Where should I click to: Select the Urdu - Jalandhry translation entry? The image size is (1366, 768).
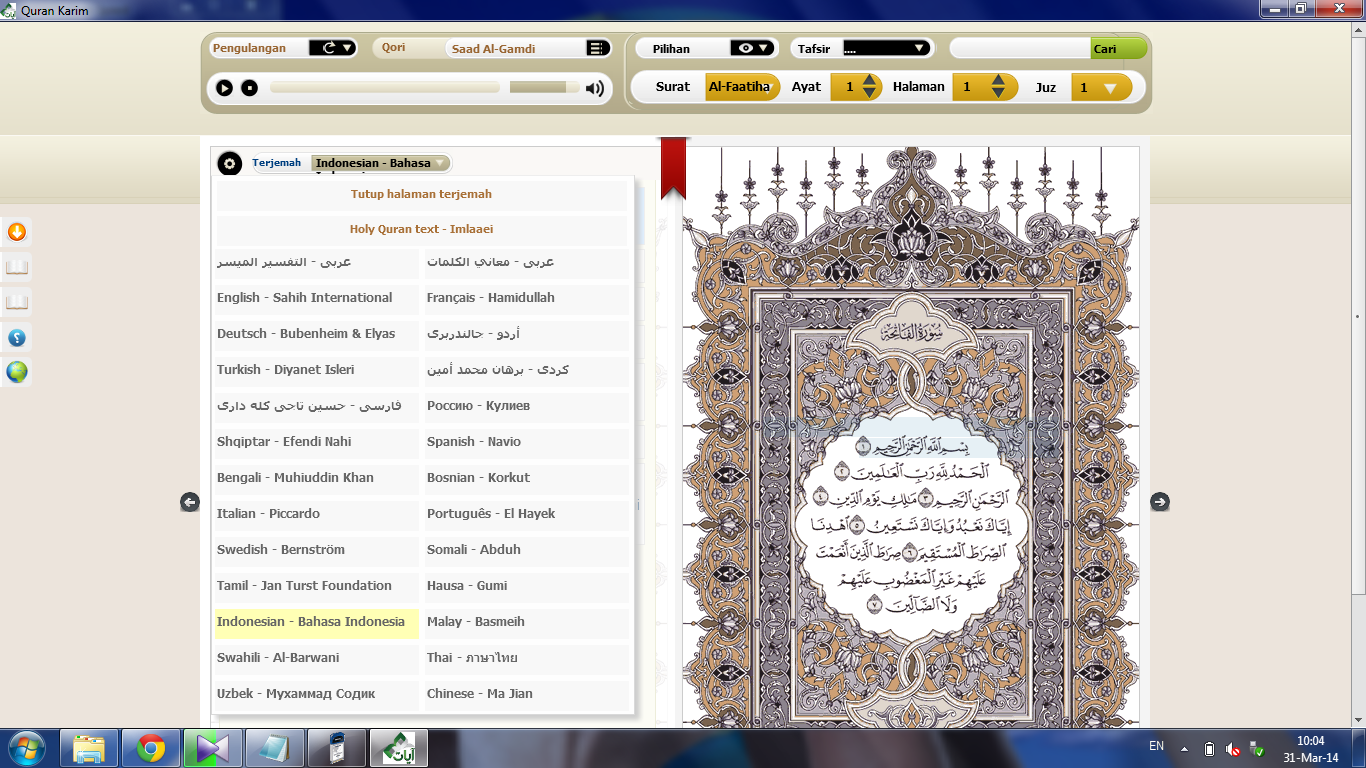tap(527, 334)
